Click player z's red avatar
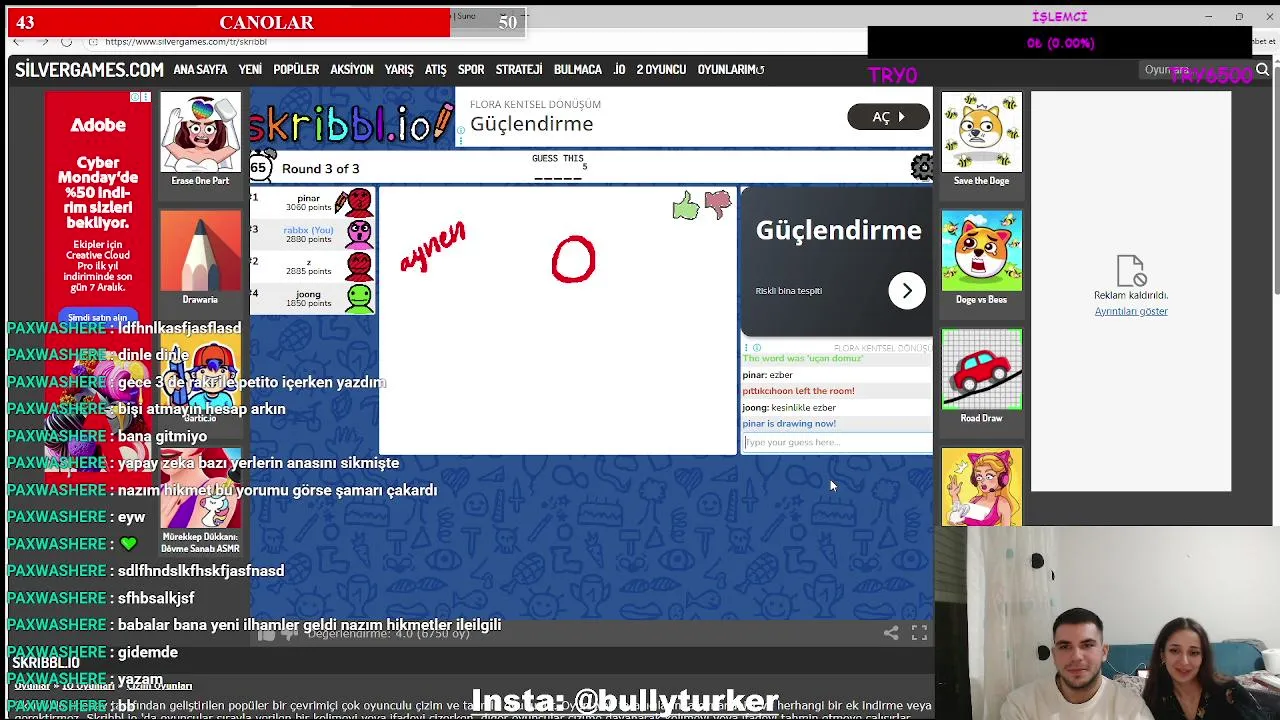This screenshot has width=1280, height=720. 359,266
